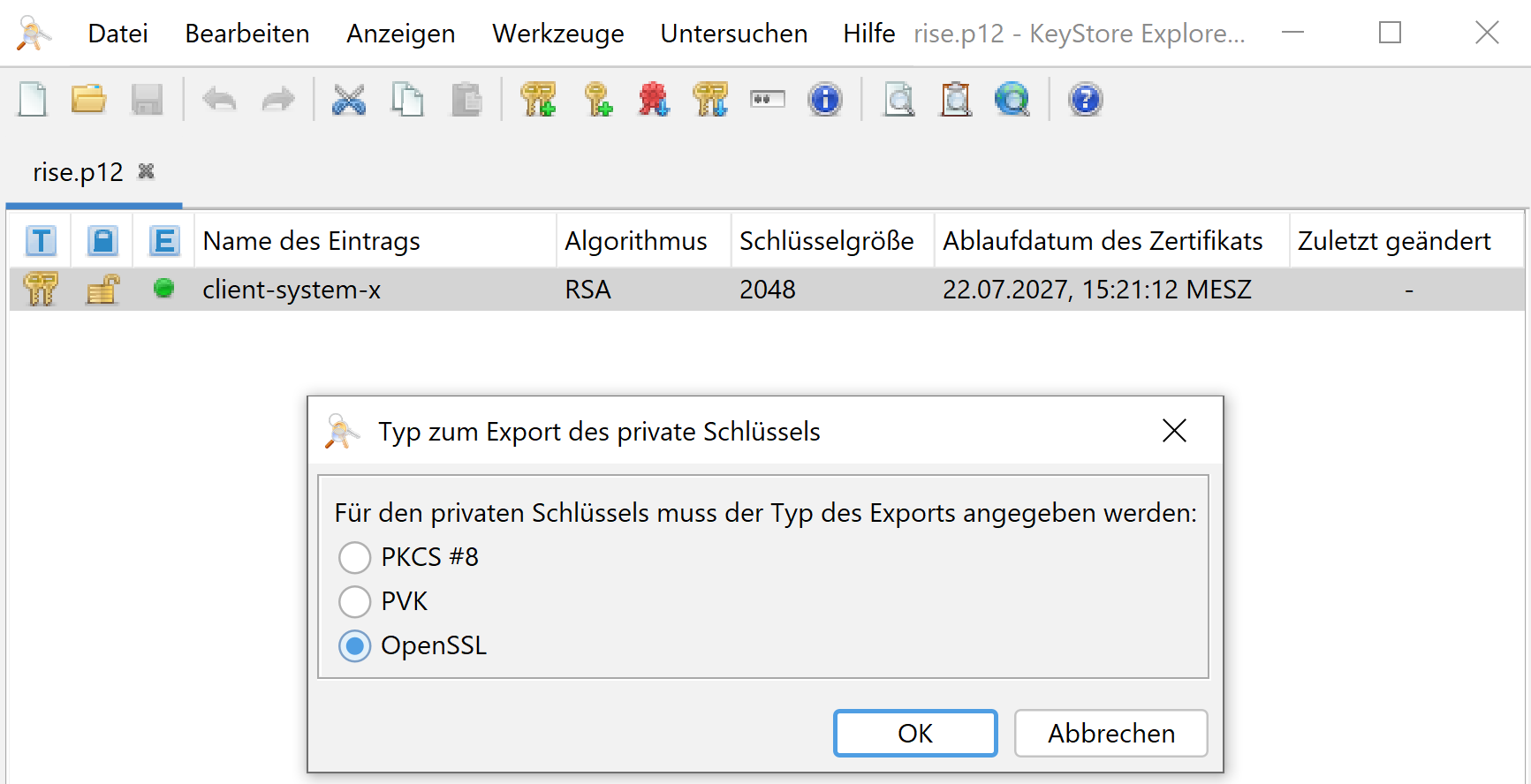Click the Generate Key Pair icon
Viewport: 1531px width, 784px height.
pyautogui.click(x=538, y=100)
